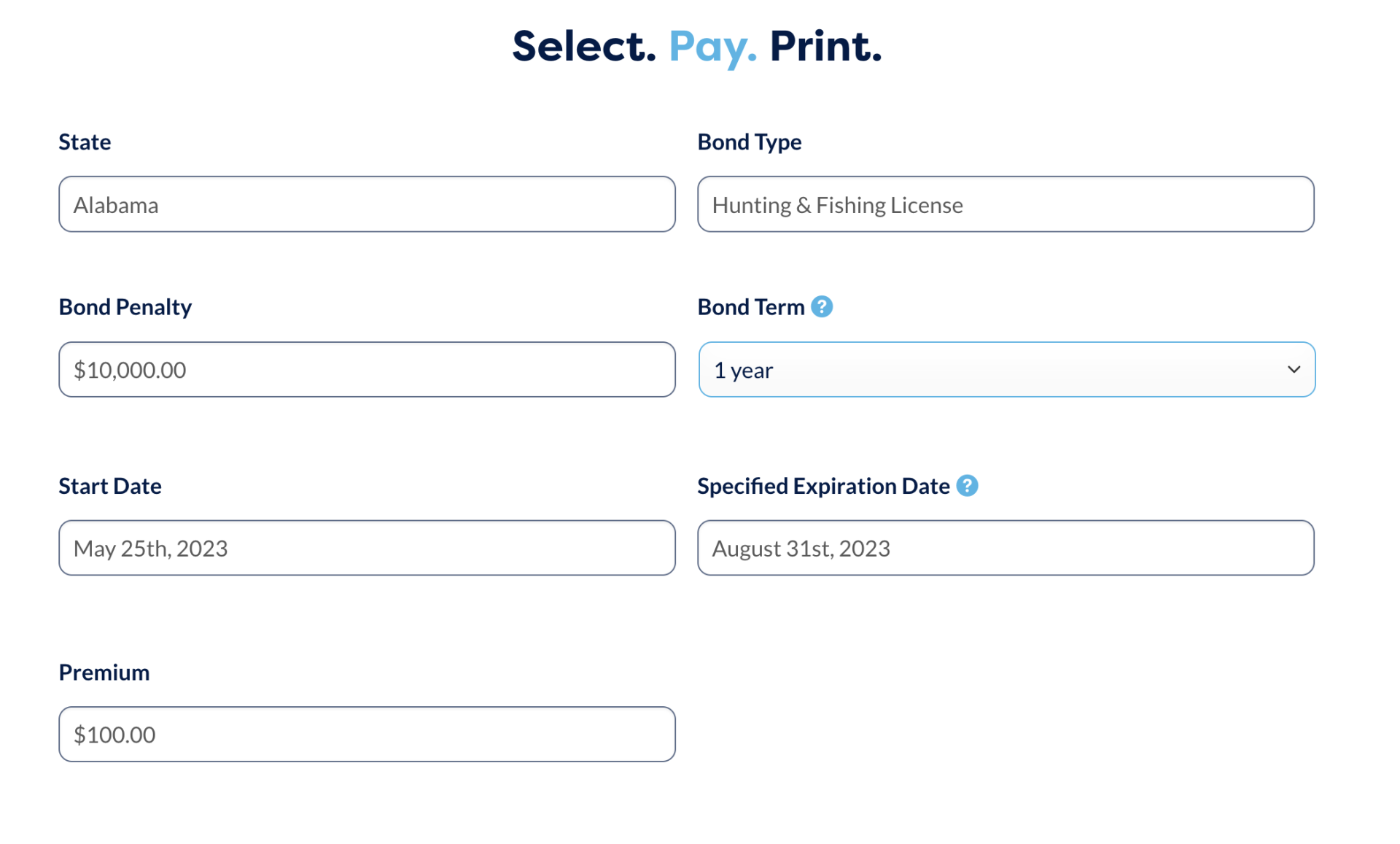Click the Bond Type label
The image size is (1400, 844).
pos(750,142)
